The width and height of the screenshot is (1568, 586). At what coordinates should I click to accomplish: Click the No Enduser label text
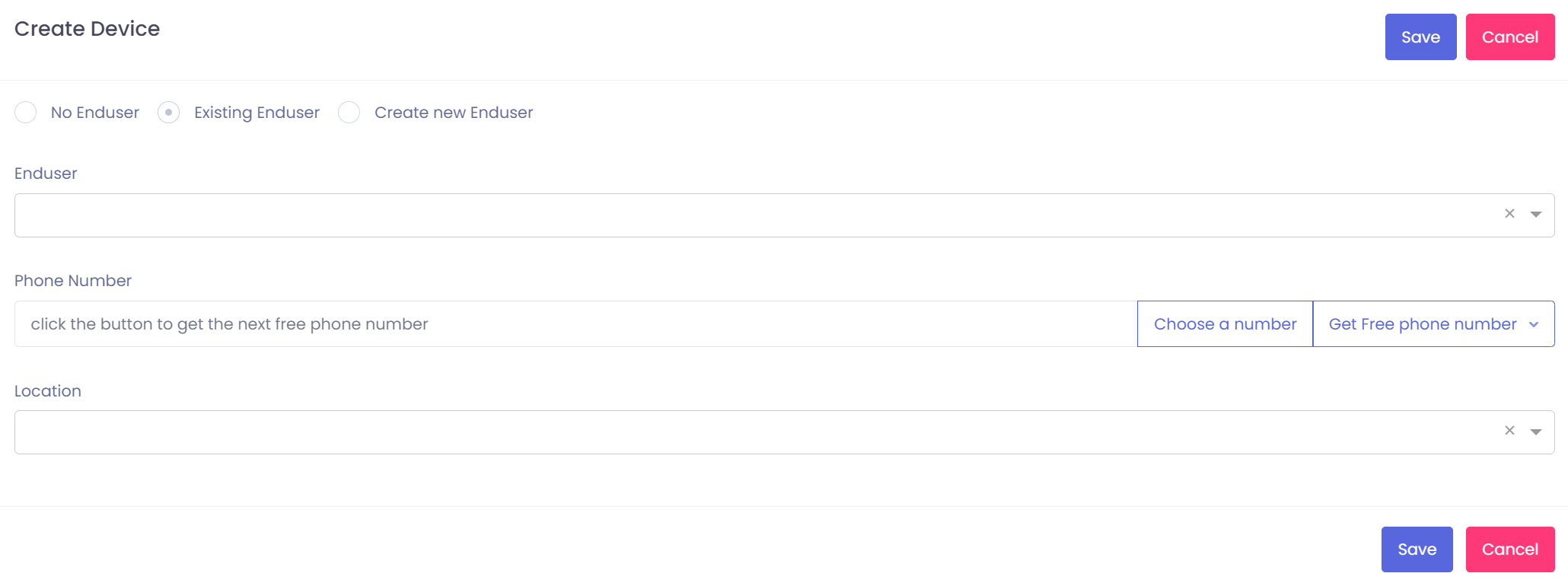[95, 113]
